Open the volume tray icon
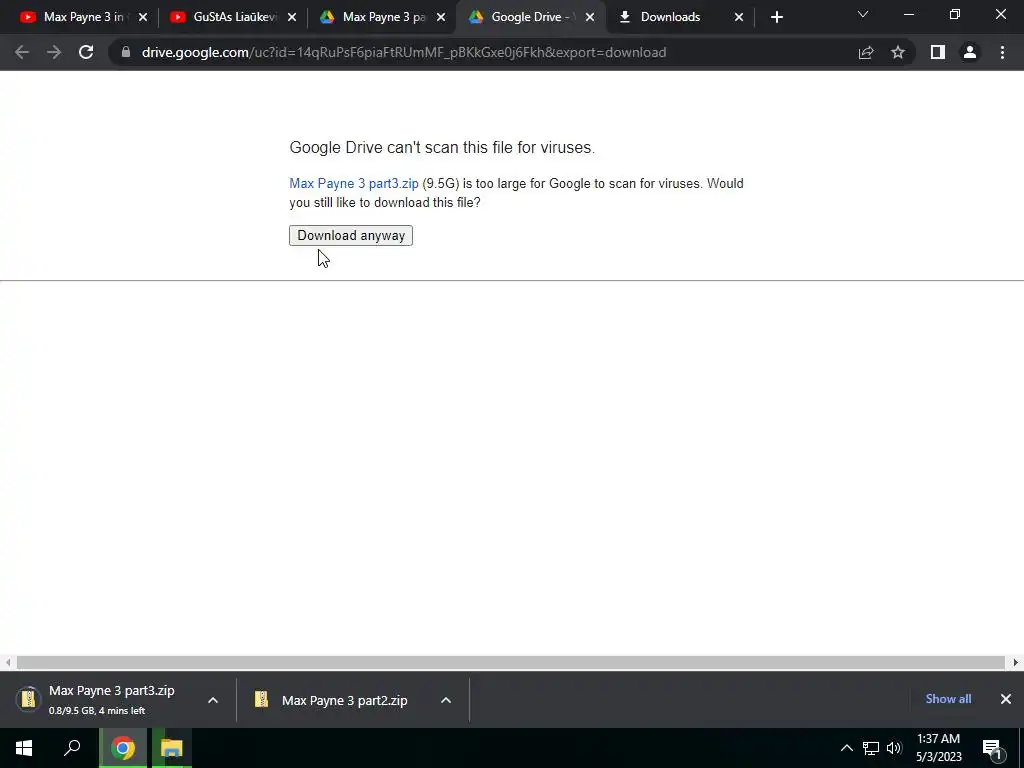This screenshot has width=1024, height=768. (x=894, y=748)
